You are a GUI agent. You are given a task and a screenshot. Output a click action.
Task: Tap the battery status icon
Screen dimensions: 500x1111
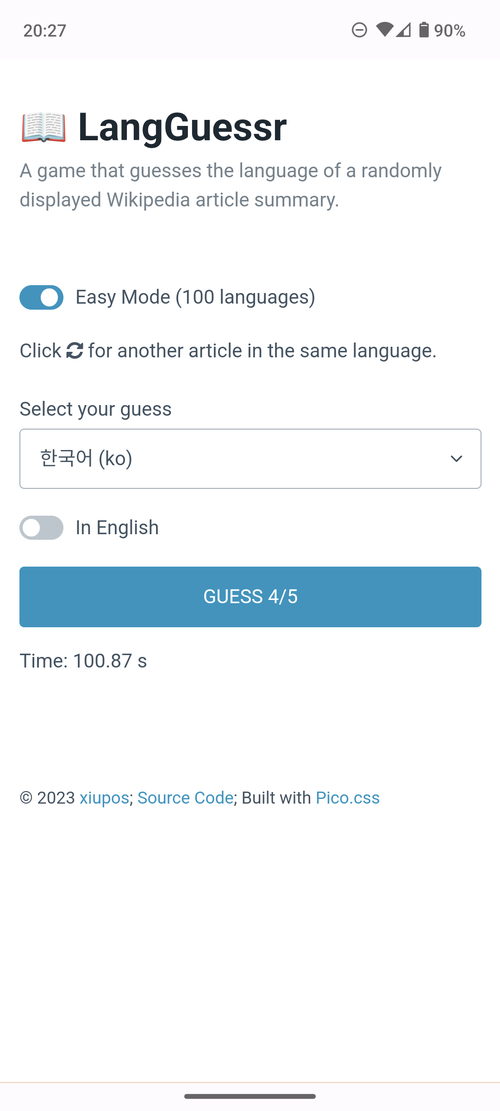[424, 30]
